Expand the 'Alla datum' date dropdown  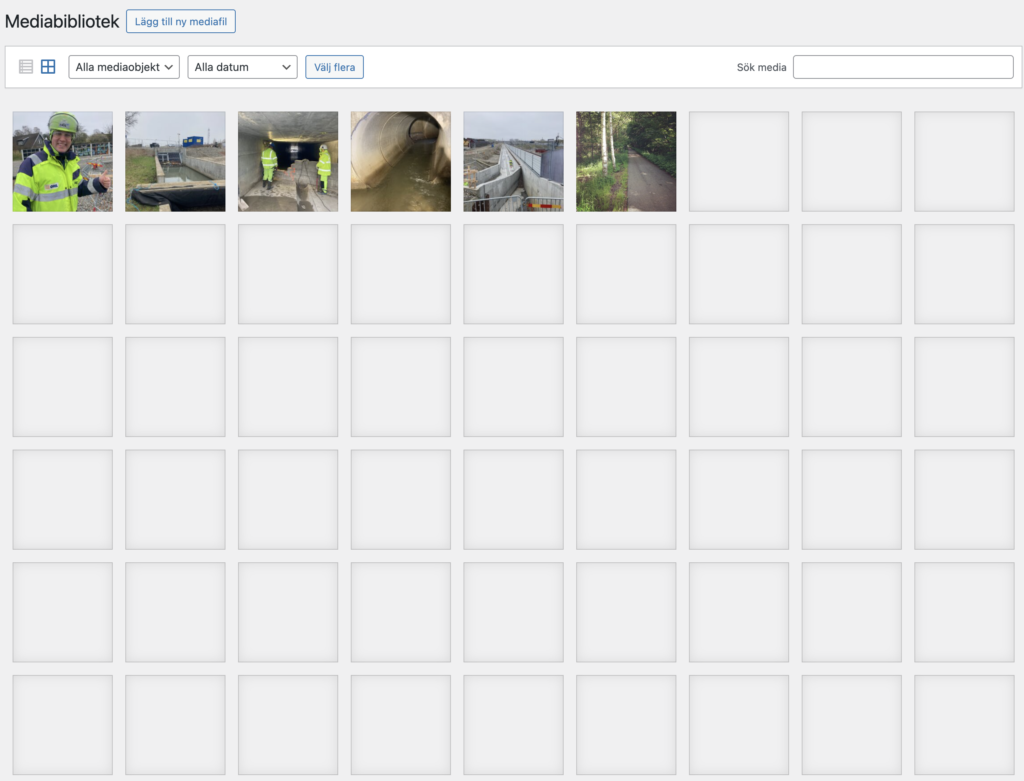pyautogui.click(x=242, y=67)
